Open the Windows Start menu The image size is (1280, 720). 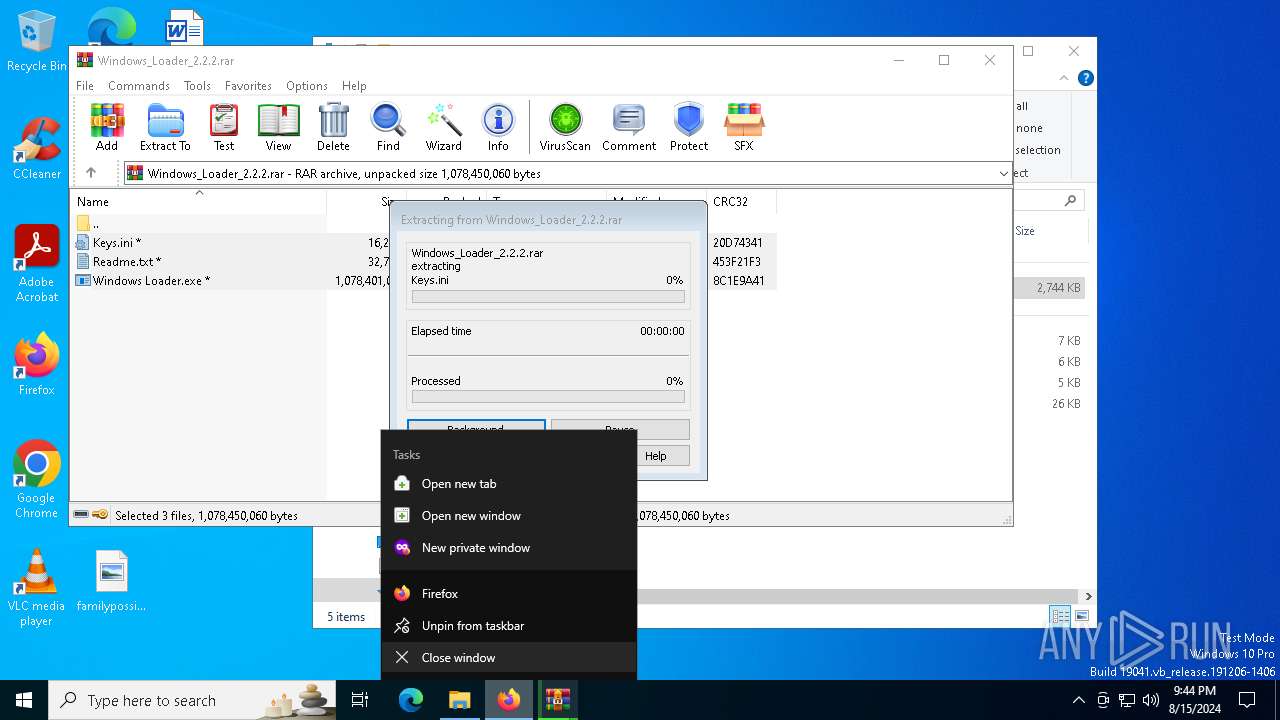[24, 700]
